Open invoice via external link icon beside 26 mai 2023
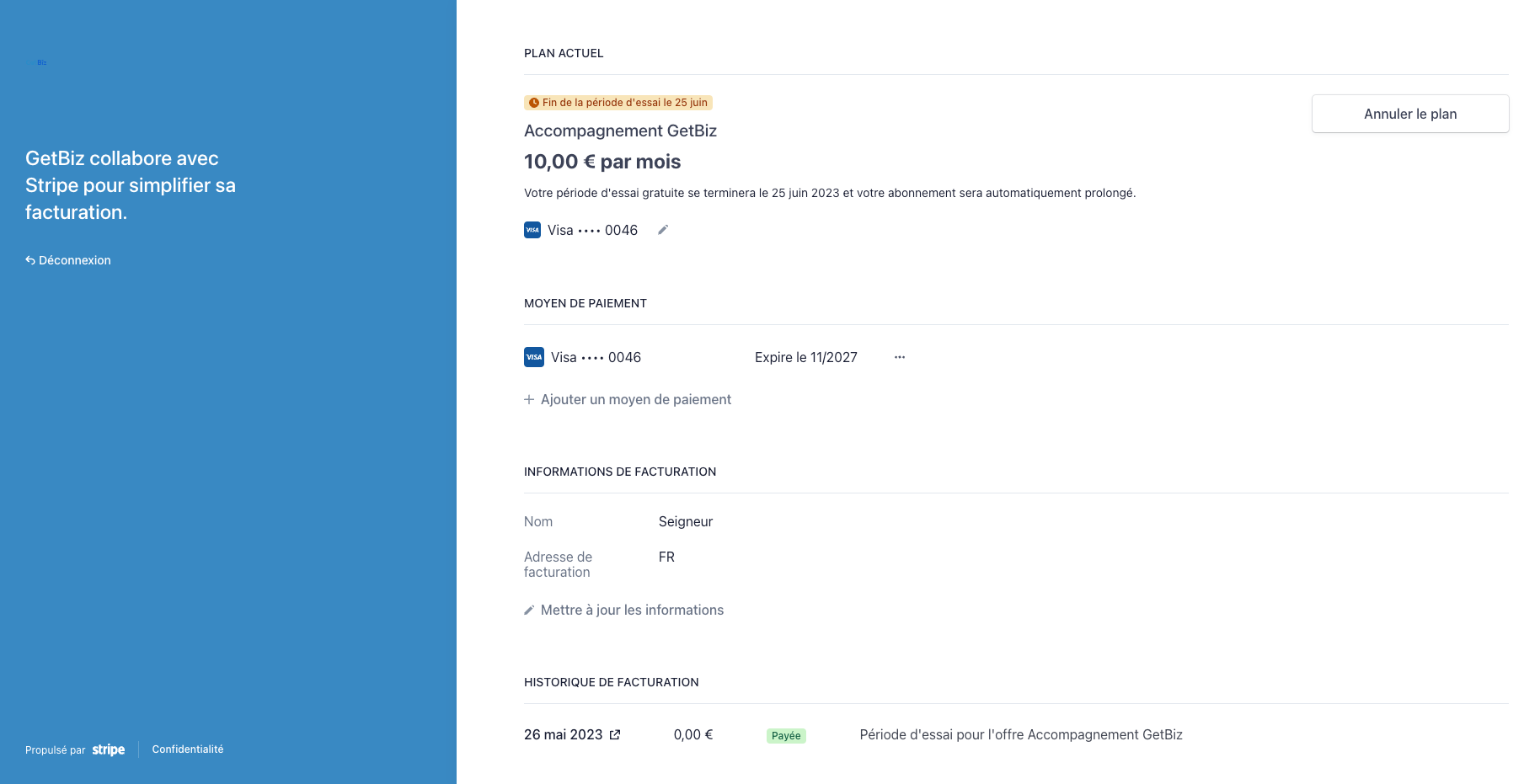The image size is (1540, 784). click(x=615, y=734)
